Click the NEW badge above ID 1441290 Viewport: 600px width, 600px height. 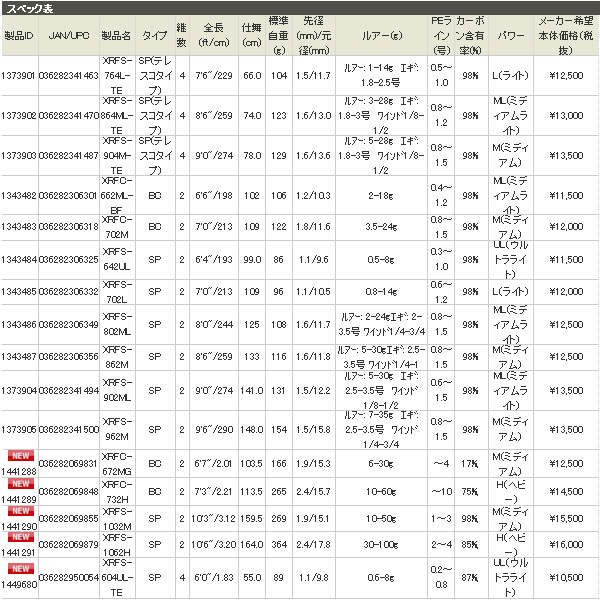[21, 511]
